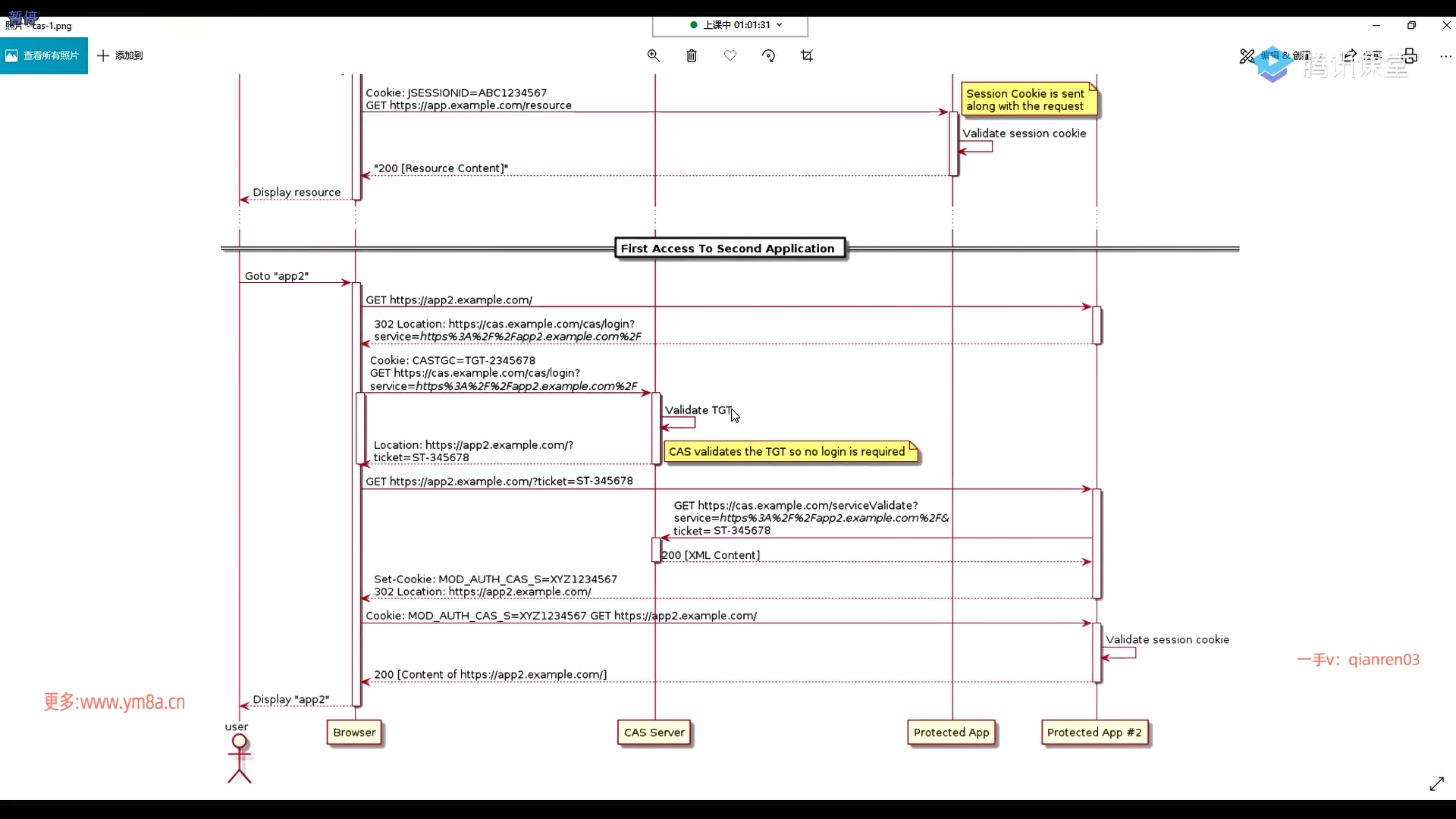Screen dimensions: 1456x819
Task: Enter fullscreen with diagonal arrows icon
Action: click(x=1436, y=784)
